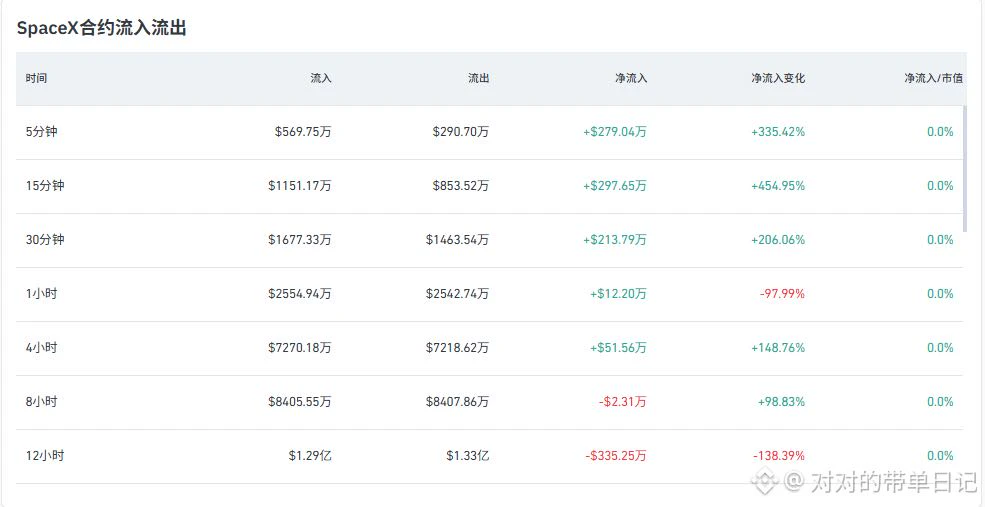Viewport: 985px width, 507px height.
Task: Click change value +454.95%
Action: click(778, 186)
